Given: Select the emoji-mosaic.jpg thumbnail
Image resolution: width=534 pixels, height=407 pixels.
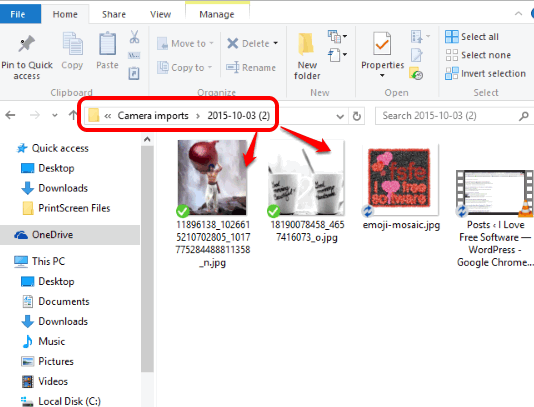Looking at the screenshot, I should pyautogui.click(x=400, y=180).
